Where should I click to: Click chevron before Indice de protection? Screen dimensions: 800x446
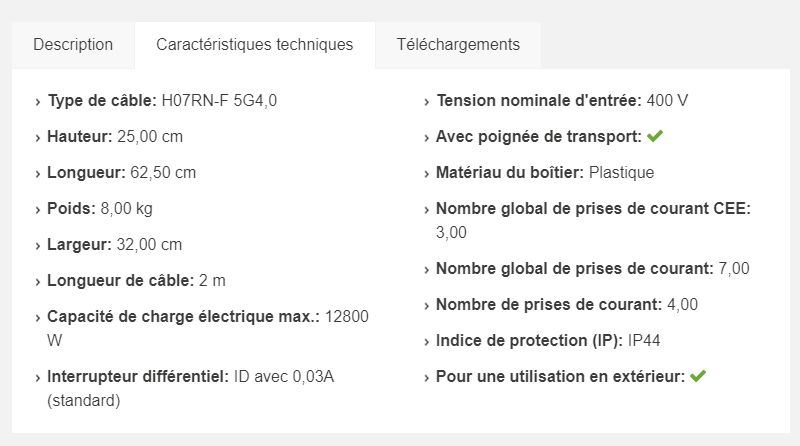tap(427, 341)
